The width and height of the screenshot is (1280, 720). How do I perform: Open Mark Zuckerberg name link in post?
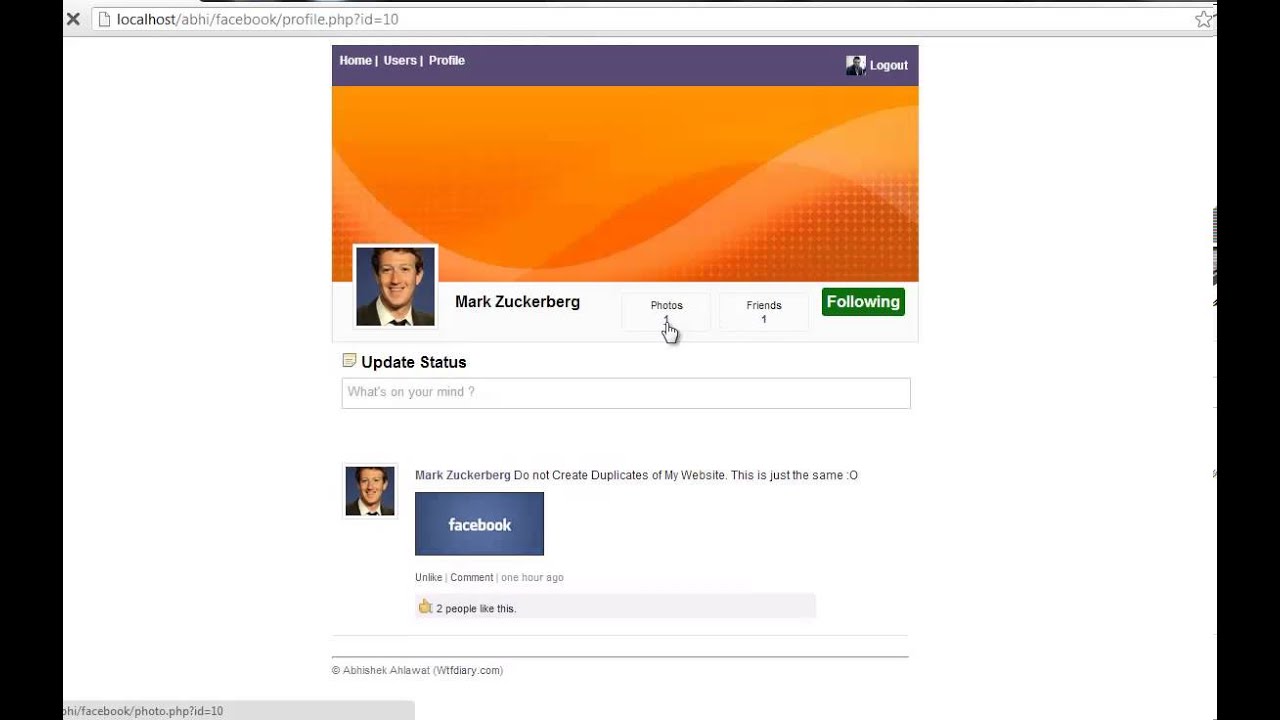463,475
